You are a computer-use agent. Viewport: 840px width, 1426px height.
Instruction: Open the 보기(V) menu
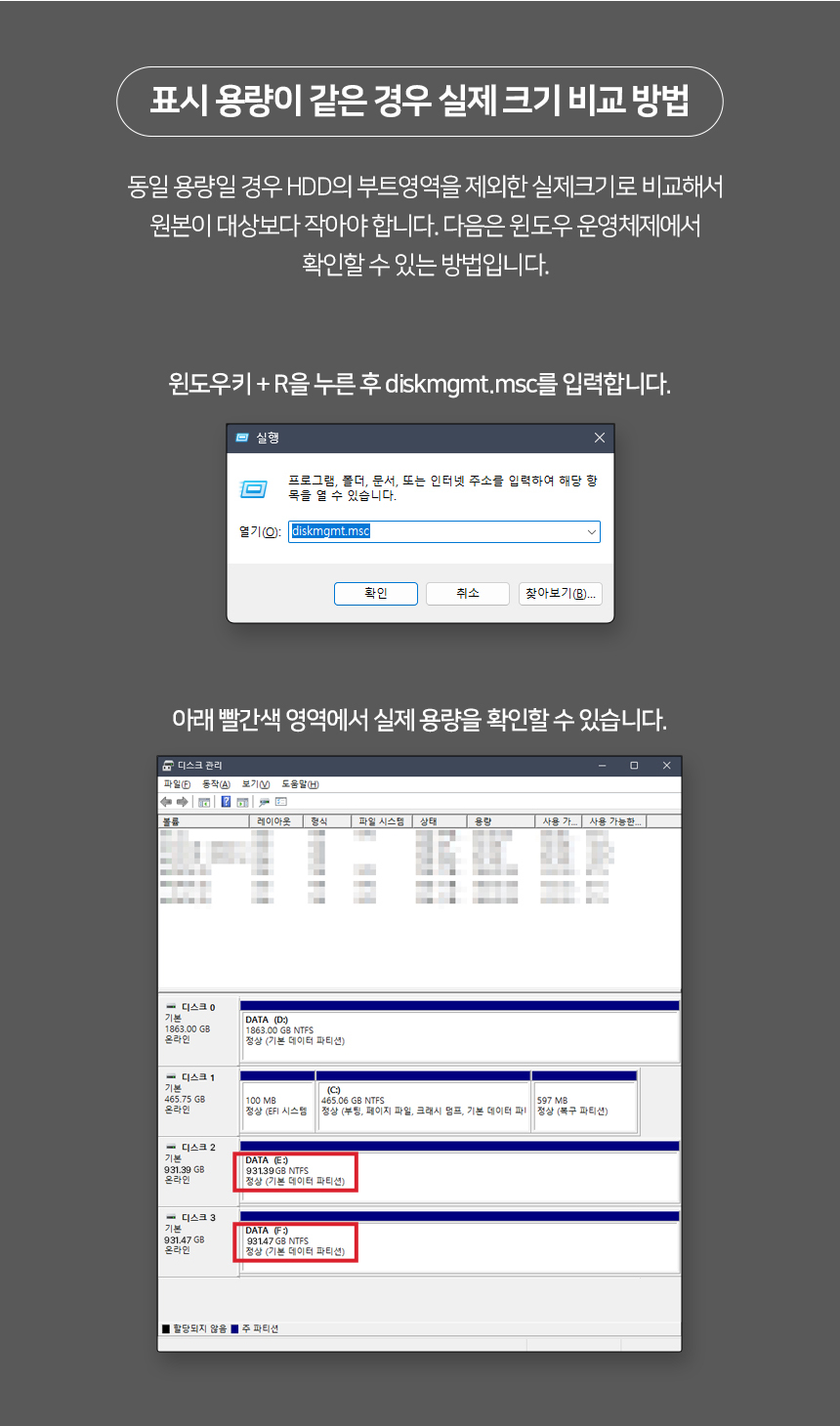point(255,784)
